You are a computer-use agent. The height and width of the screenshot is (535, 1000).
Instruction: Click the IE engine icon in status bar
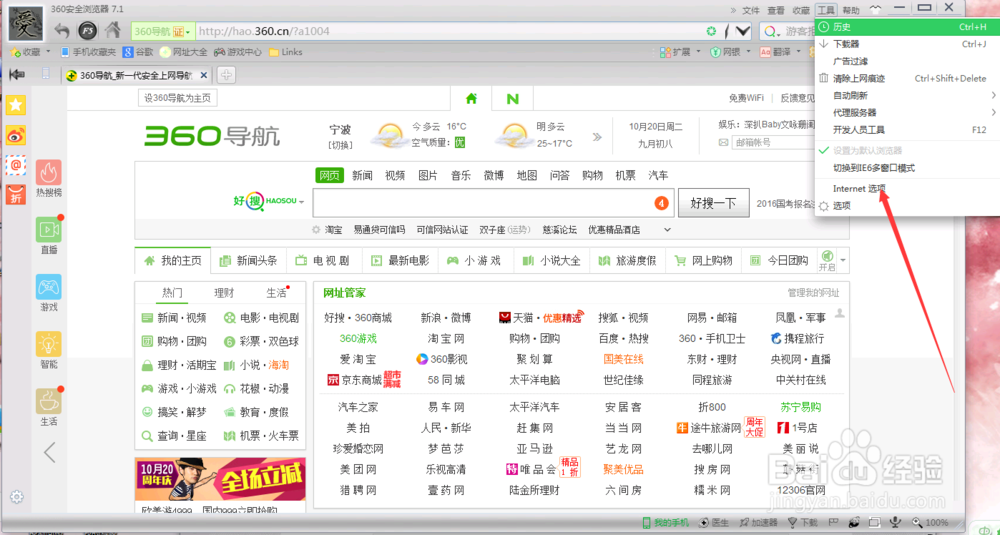click(853, 522)
